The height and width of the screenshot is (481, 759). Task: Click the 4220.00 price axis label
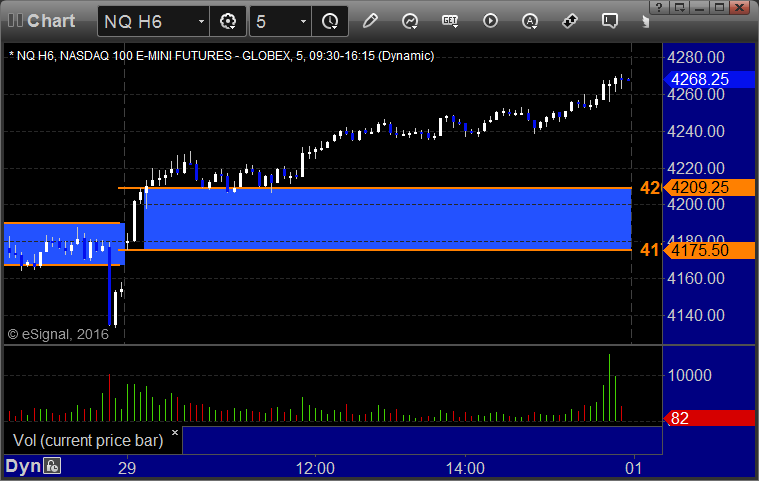[696, 168]
